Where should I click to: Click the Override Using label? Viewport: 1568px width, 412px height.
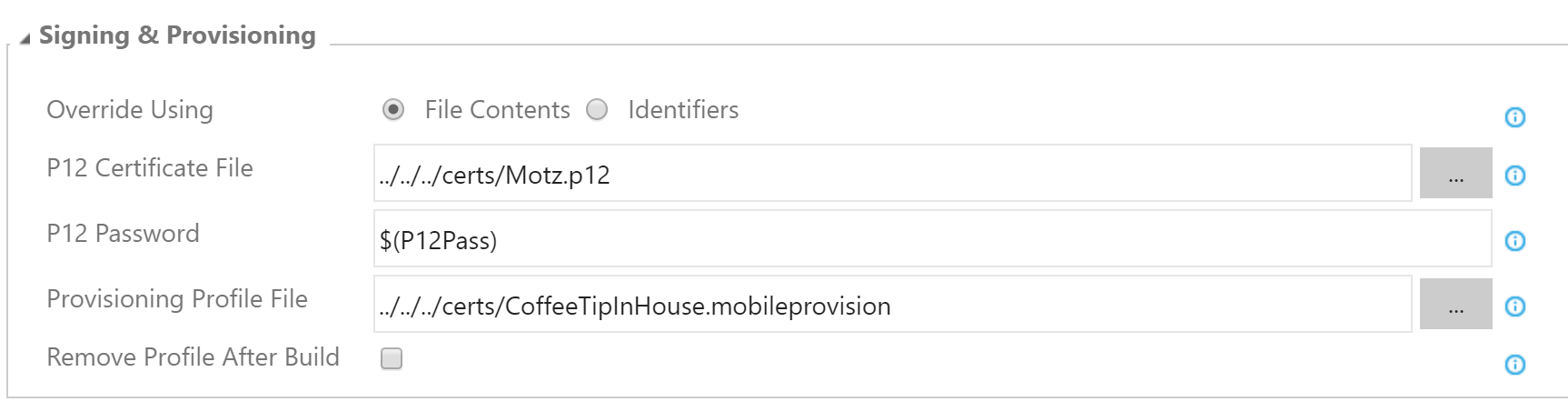[x=130, y=110]
